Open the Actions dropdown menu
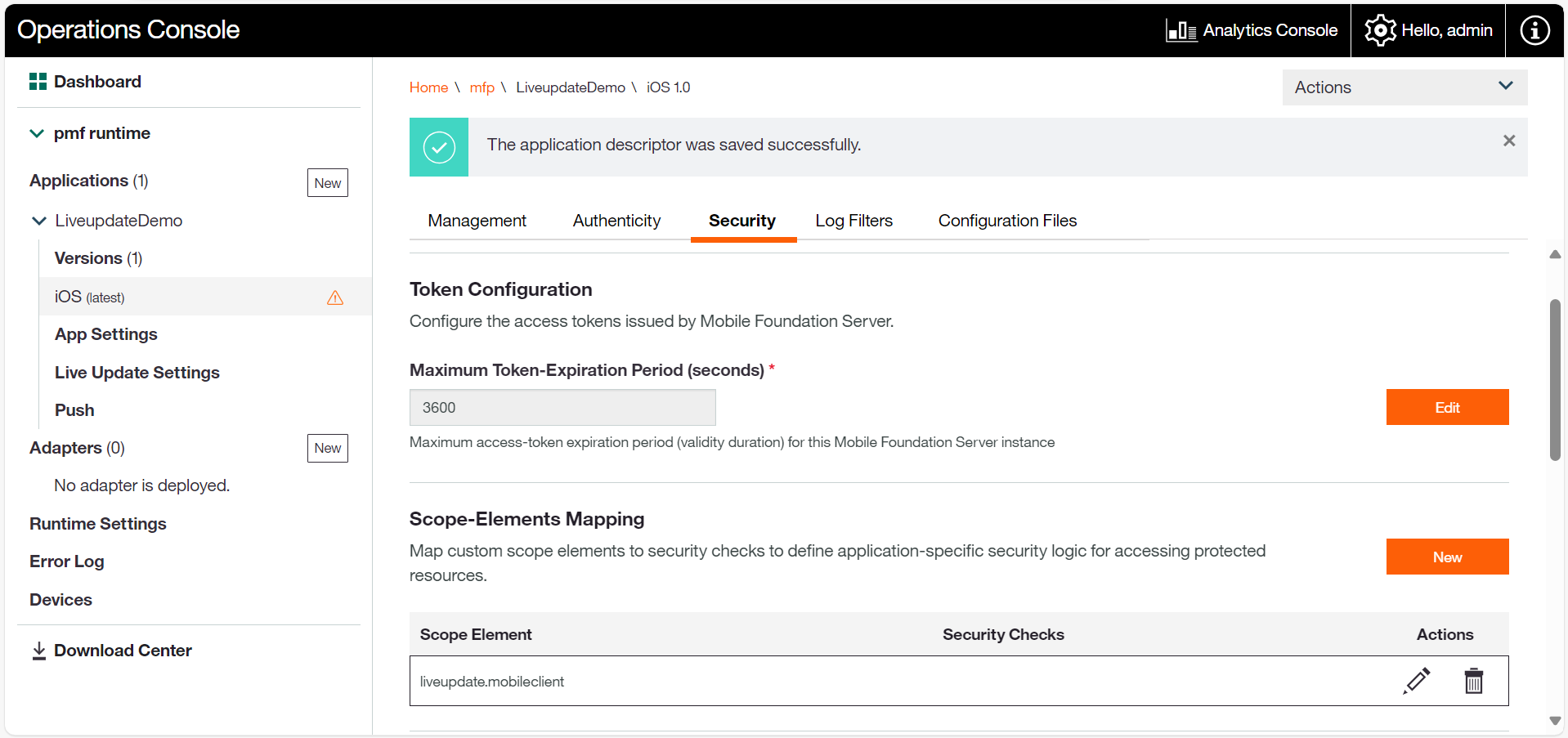 [x=1404, y=87]
